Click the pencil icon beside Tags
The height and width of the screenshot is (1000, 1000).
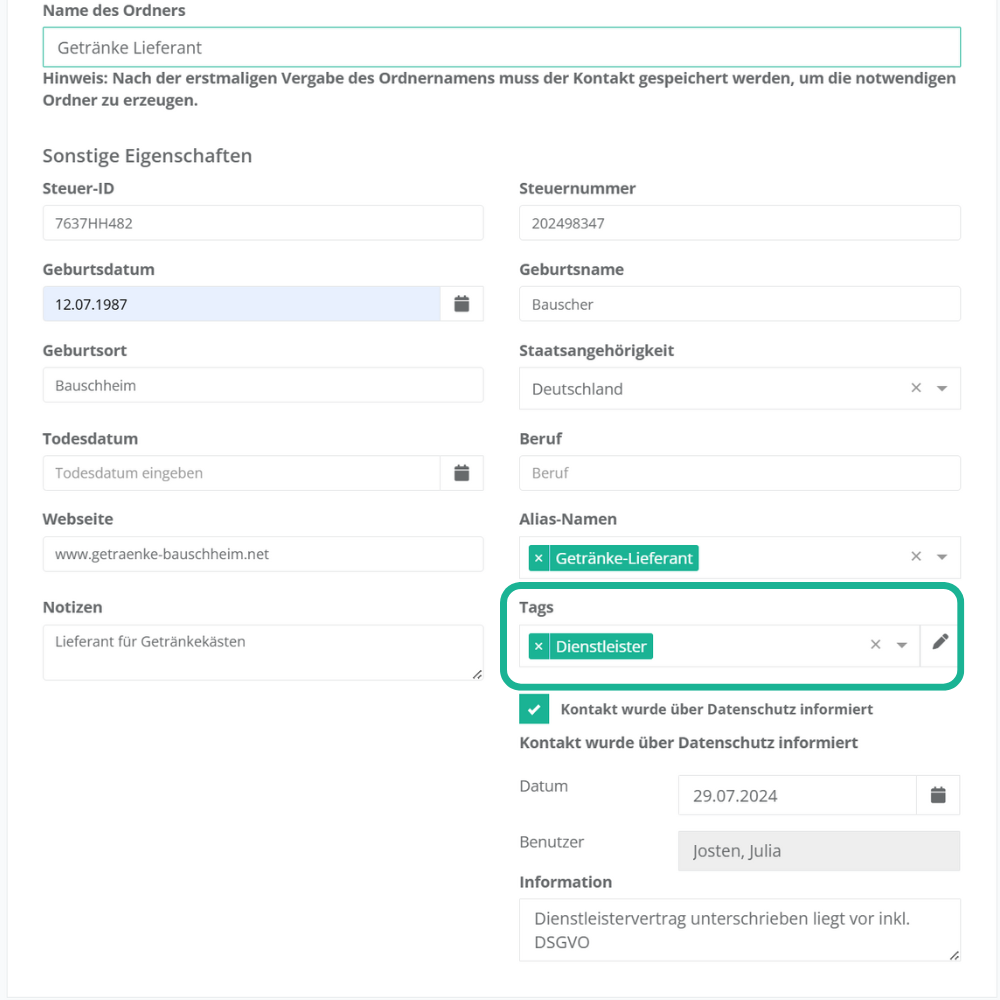[940, 643]
